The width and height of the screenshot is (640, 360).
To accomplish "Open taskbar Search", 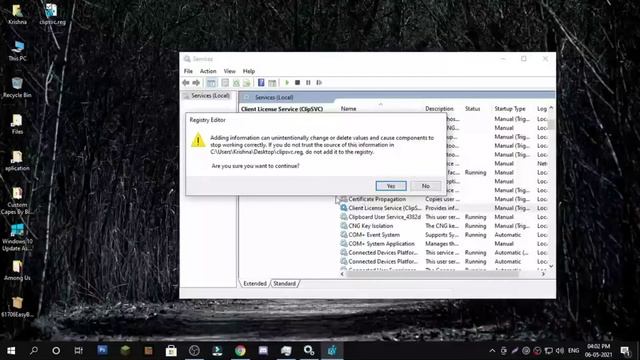I will 34,351.
